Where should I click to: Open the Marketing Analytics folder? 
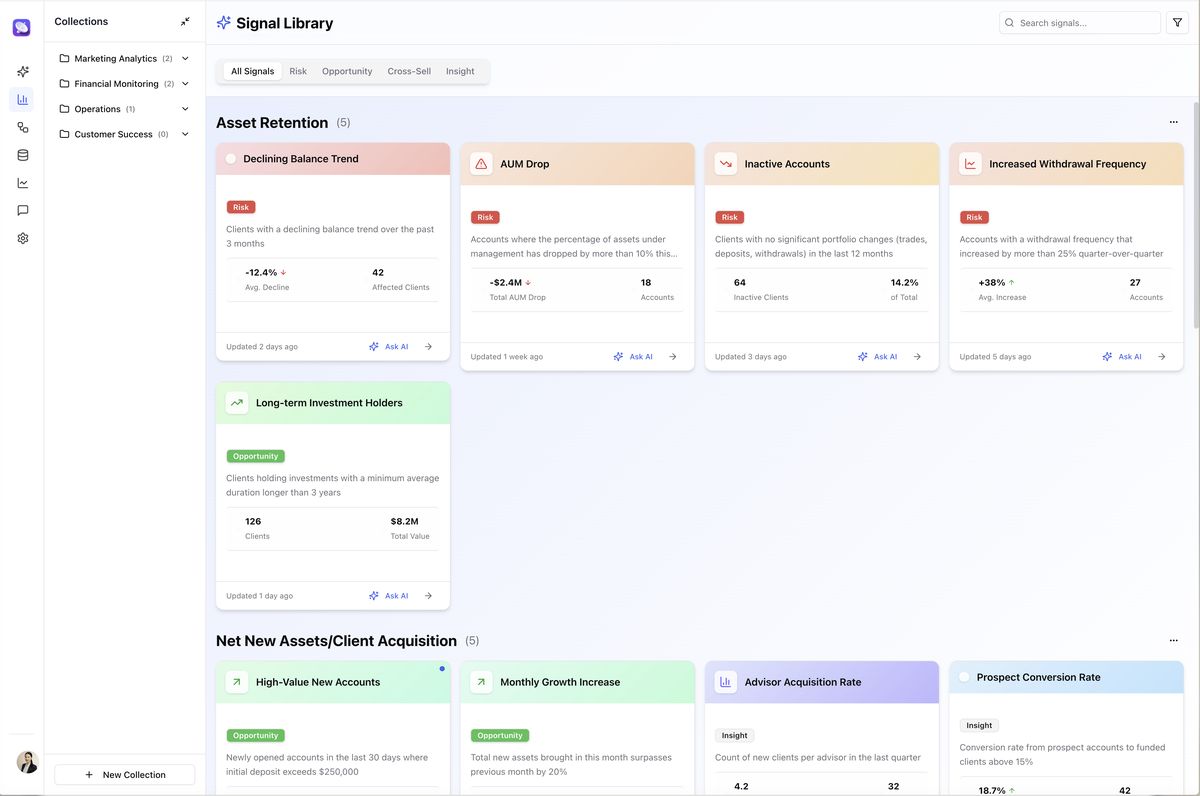point(115,58)
